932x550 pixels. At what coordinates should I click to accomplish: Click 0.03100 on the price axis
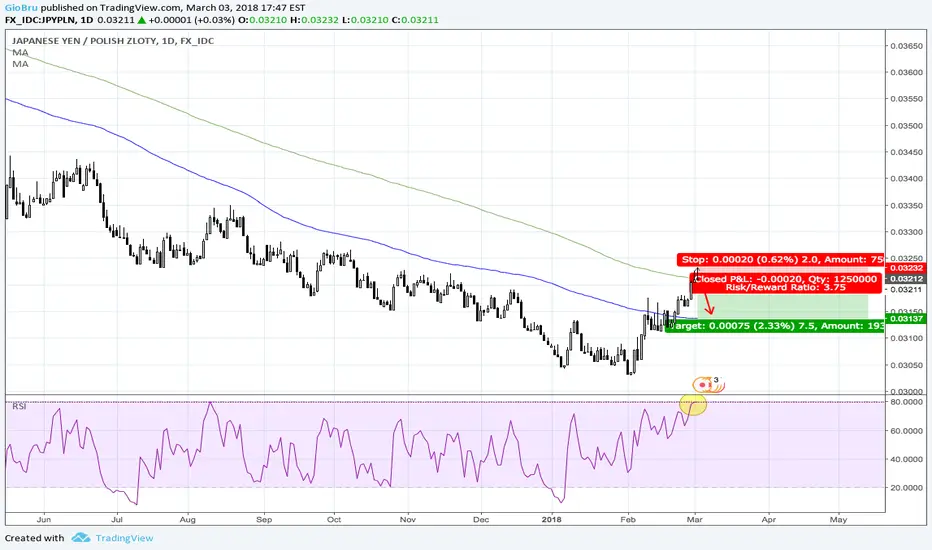click(x=906, y=338)
